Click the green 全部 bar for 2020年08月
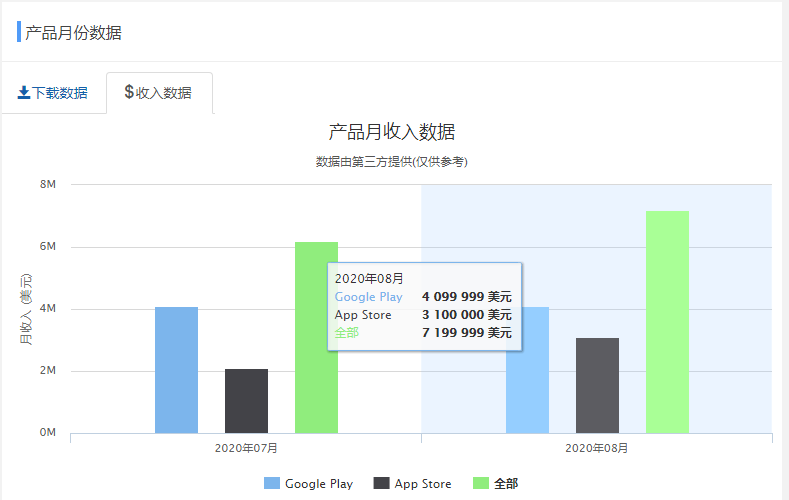 [x=667, y=322]
